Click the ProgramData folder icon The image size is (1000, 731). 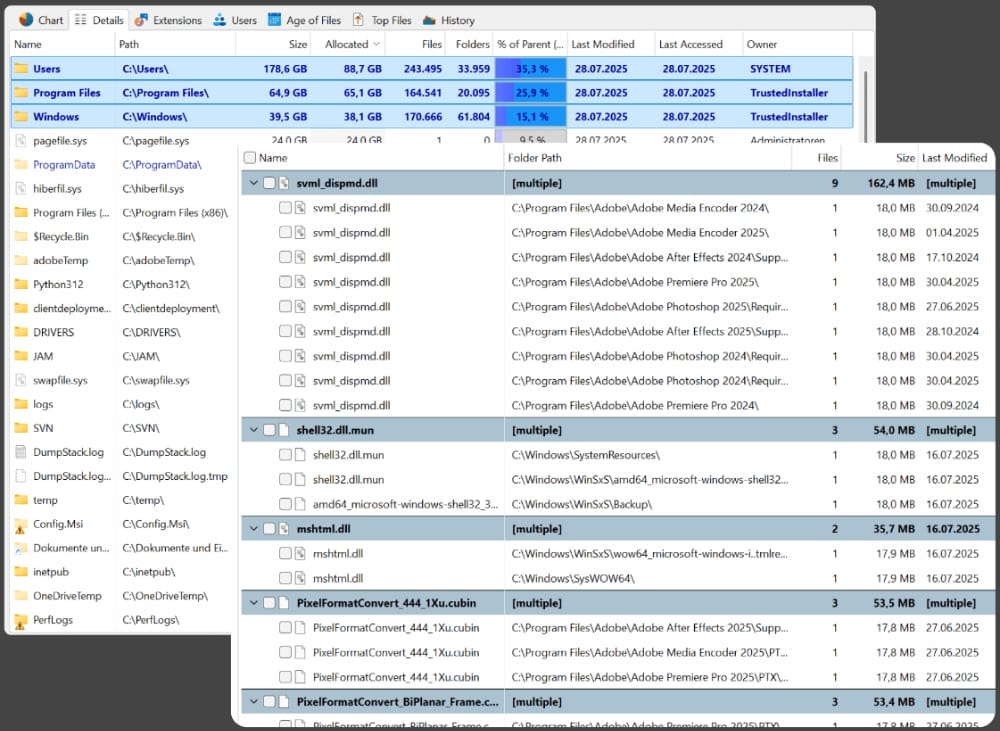(21, 165)
